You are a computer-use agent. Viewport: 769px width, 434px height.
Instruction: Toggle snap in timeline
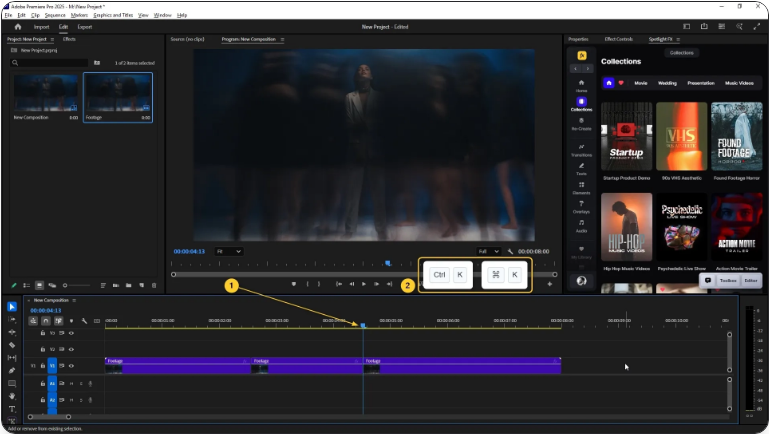point(47,321)
